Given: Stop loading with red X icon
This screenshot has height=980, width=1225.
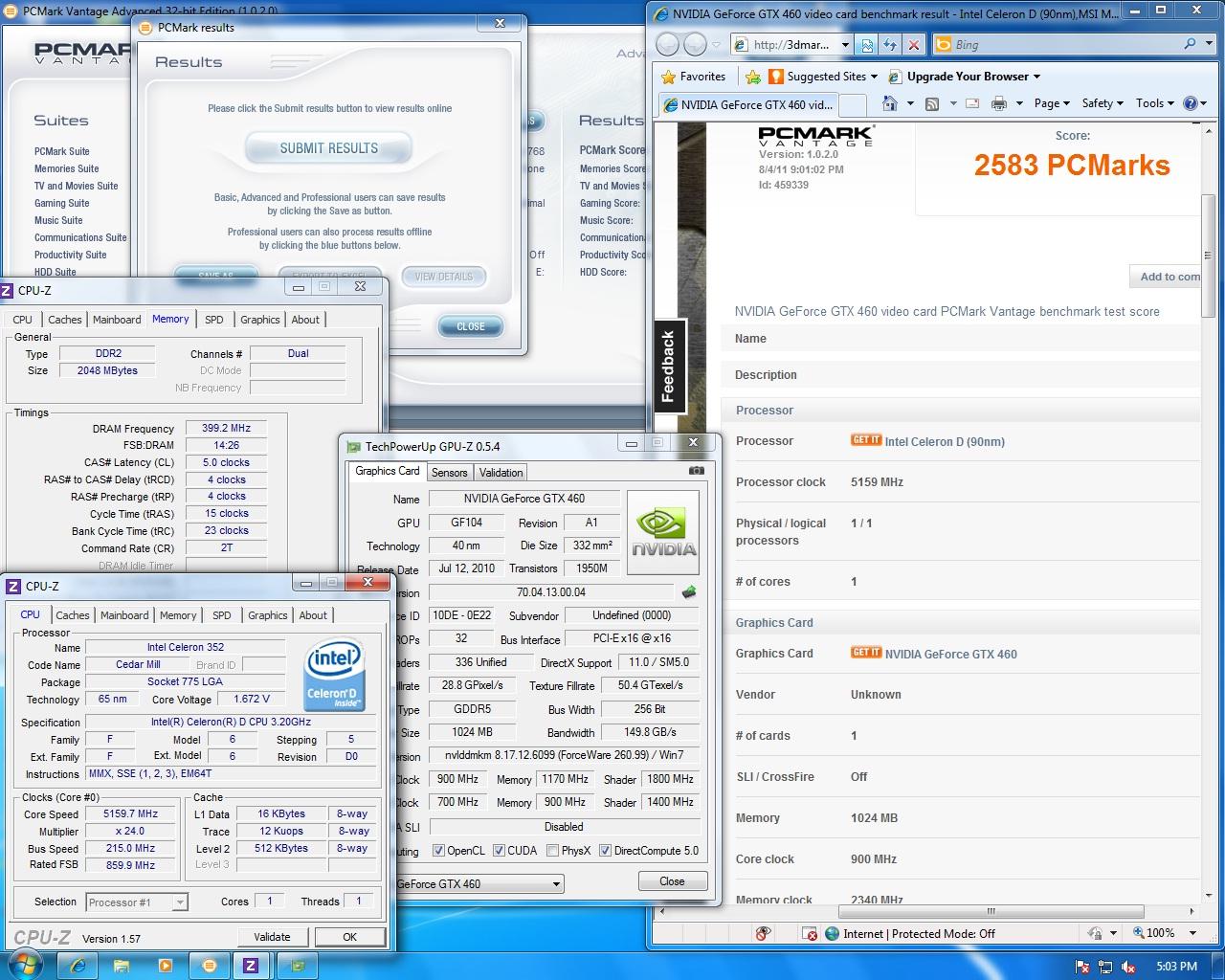Looking at the screenshot, I should pyautogui.click(x=914, y=45).
